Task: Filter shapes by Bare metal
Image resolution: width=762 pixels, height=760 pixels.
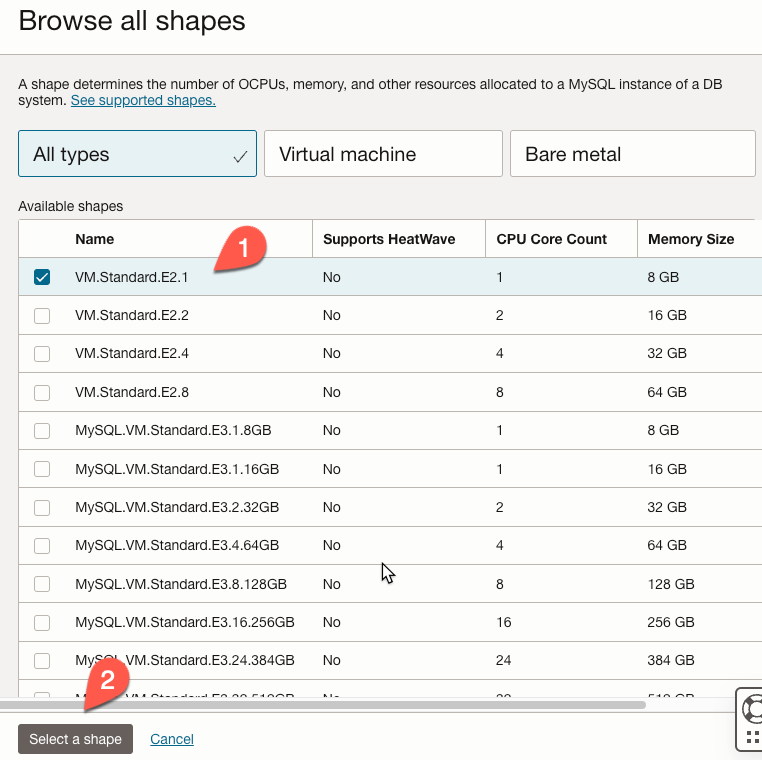Action: click(x=633, y=154)
